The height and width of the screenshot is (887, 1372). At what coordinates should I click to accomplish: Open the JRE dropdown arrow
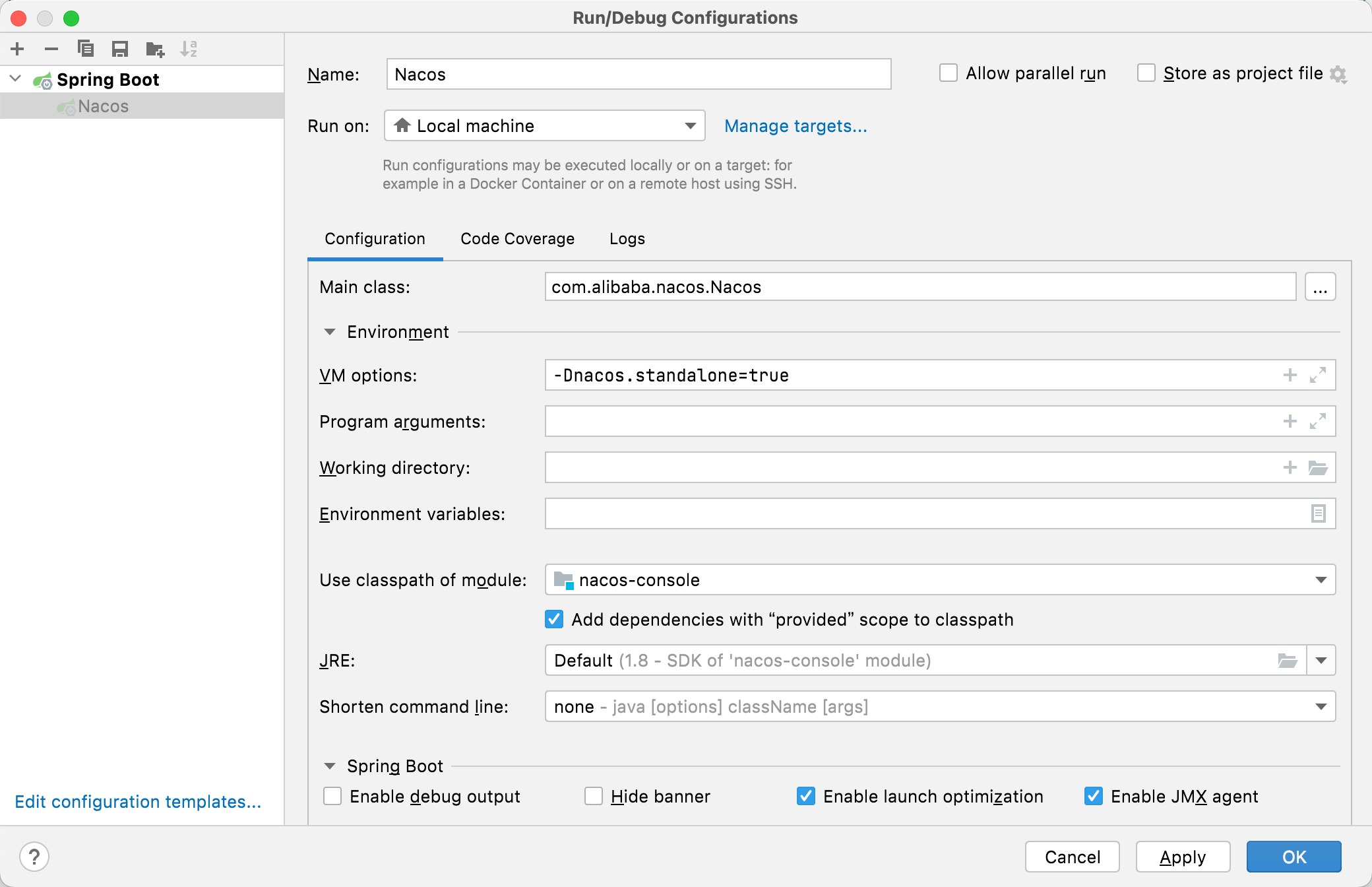pos(1321,661)
